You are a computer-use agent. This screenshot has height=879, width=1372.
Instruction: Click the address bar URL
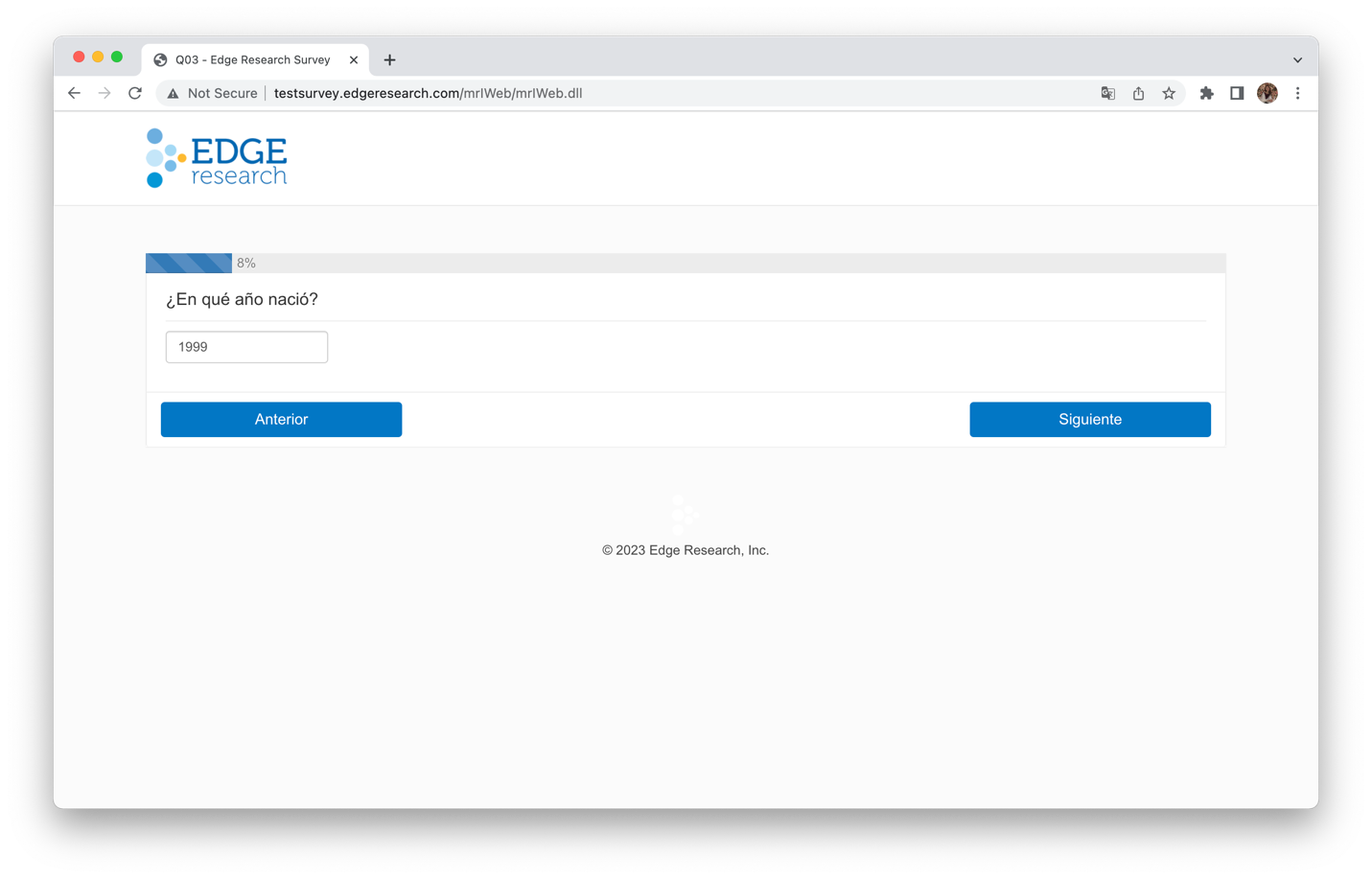[428, 93]
